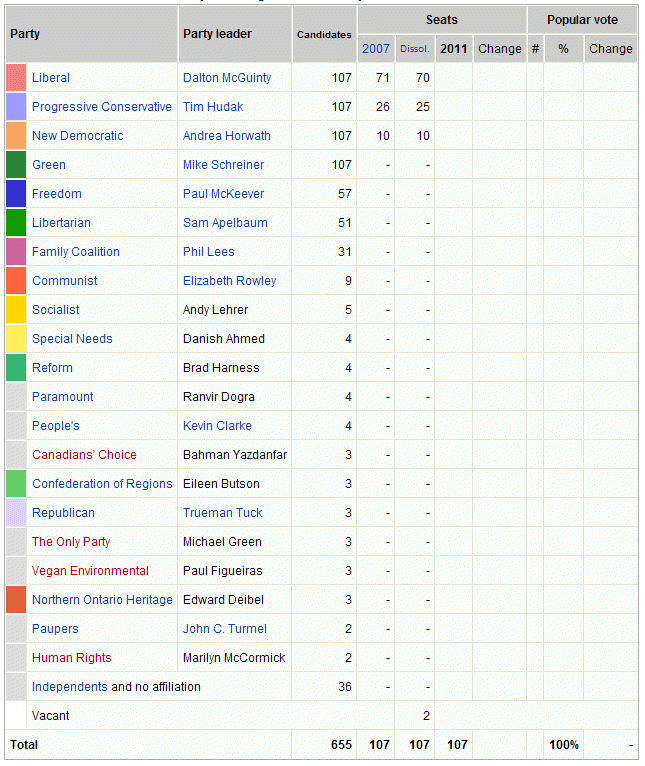Image resolution: width=645 pixels, height=766 pixels.
Task: Follow the Tim Hudak link
Action: 213,107
